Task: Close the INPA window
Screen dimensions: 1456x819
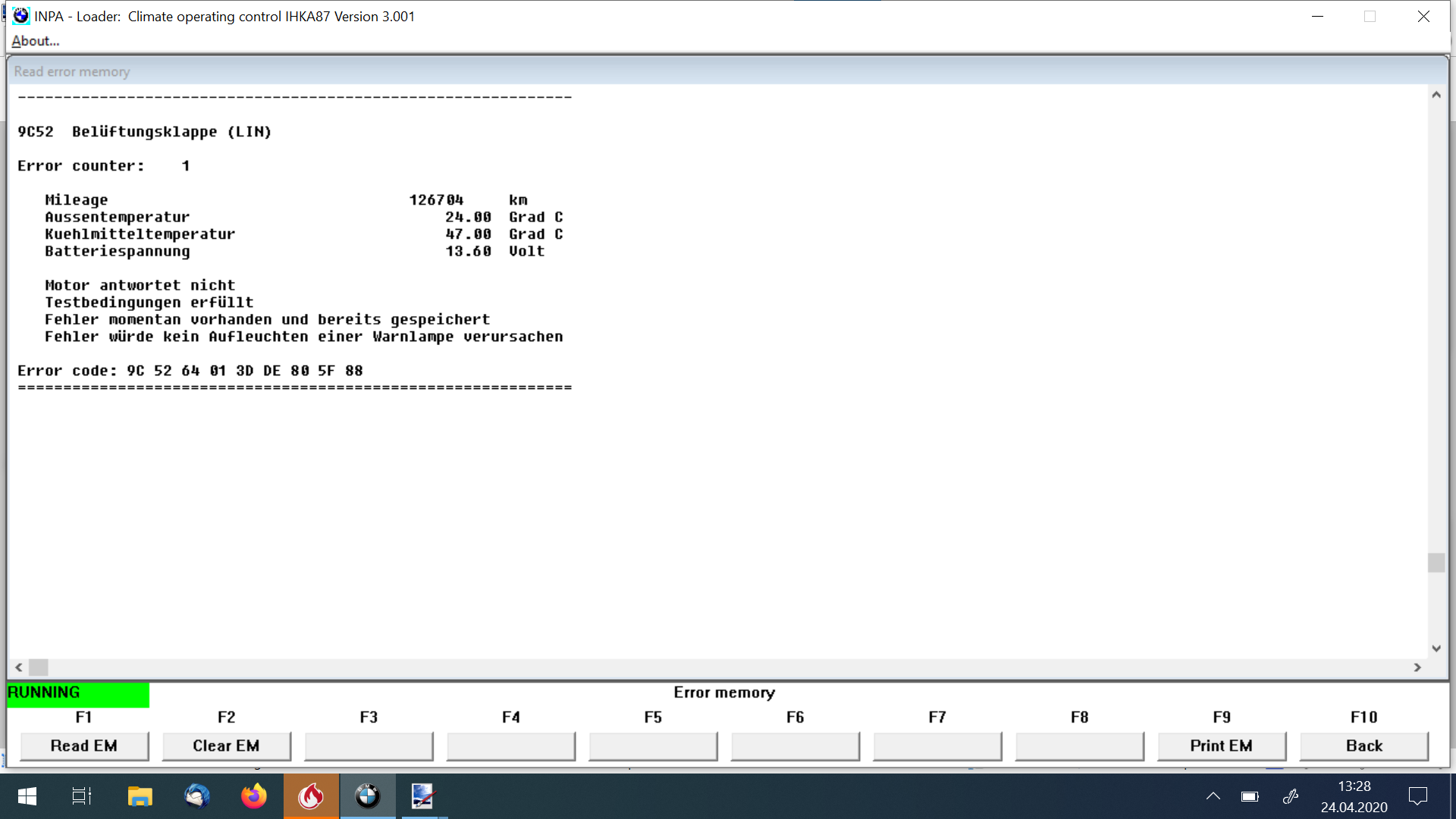Action: click(x=1423, y=16)
